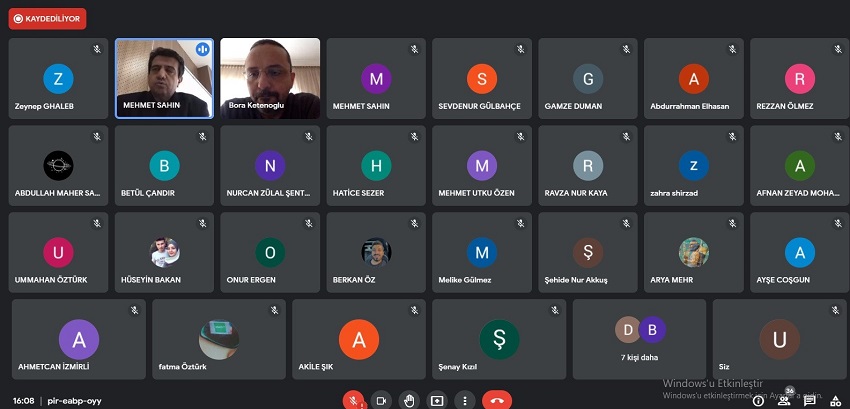
Task: Toggle the camera on or off
Action: pos(381,400)
